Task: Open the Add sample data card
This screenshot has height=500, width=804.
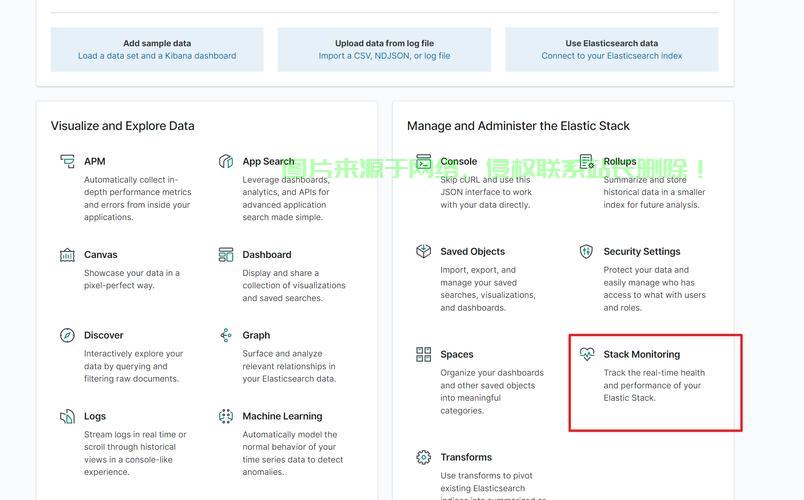Action: (x=157, y=50)
